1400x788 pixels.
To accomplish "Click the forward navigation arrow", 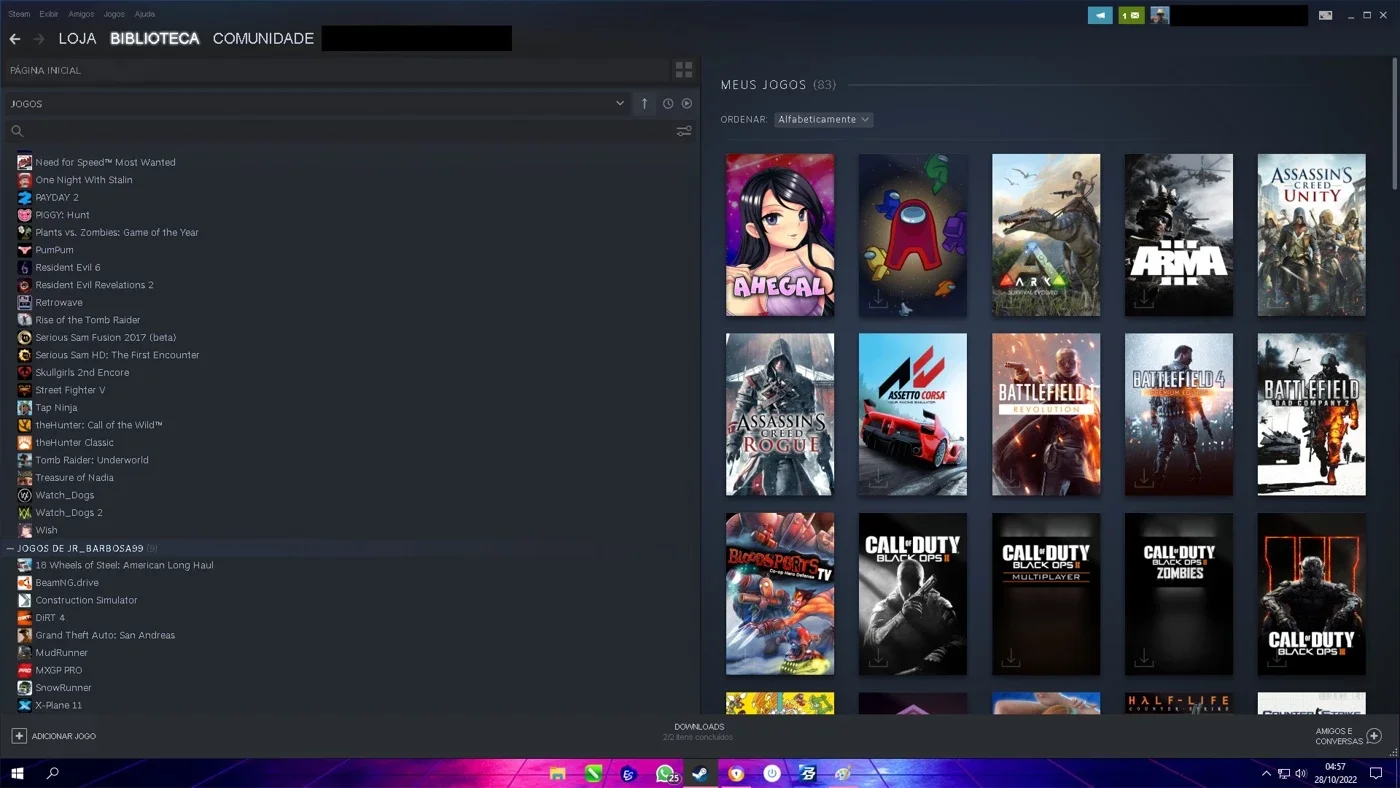I will [x=39, y=39].
